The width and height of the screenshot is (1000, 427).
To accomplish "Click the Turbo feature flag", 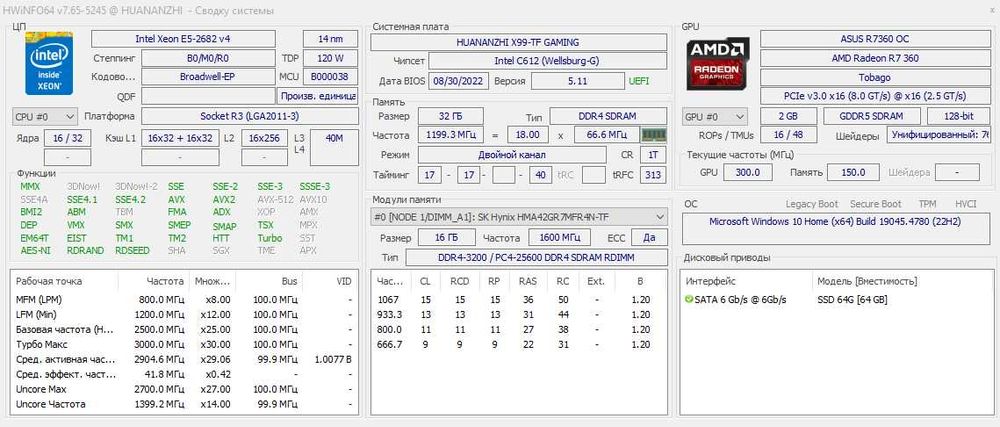I will tap(270, 238).
